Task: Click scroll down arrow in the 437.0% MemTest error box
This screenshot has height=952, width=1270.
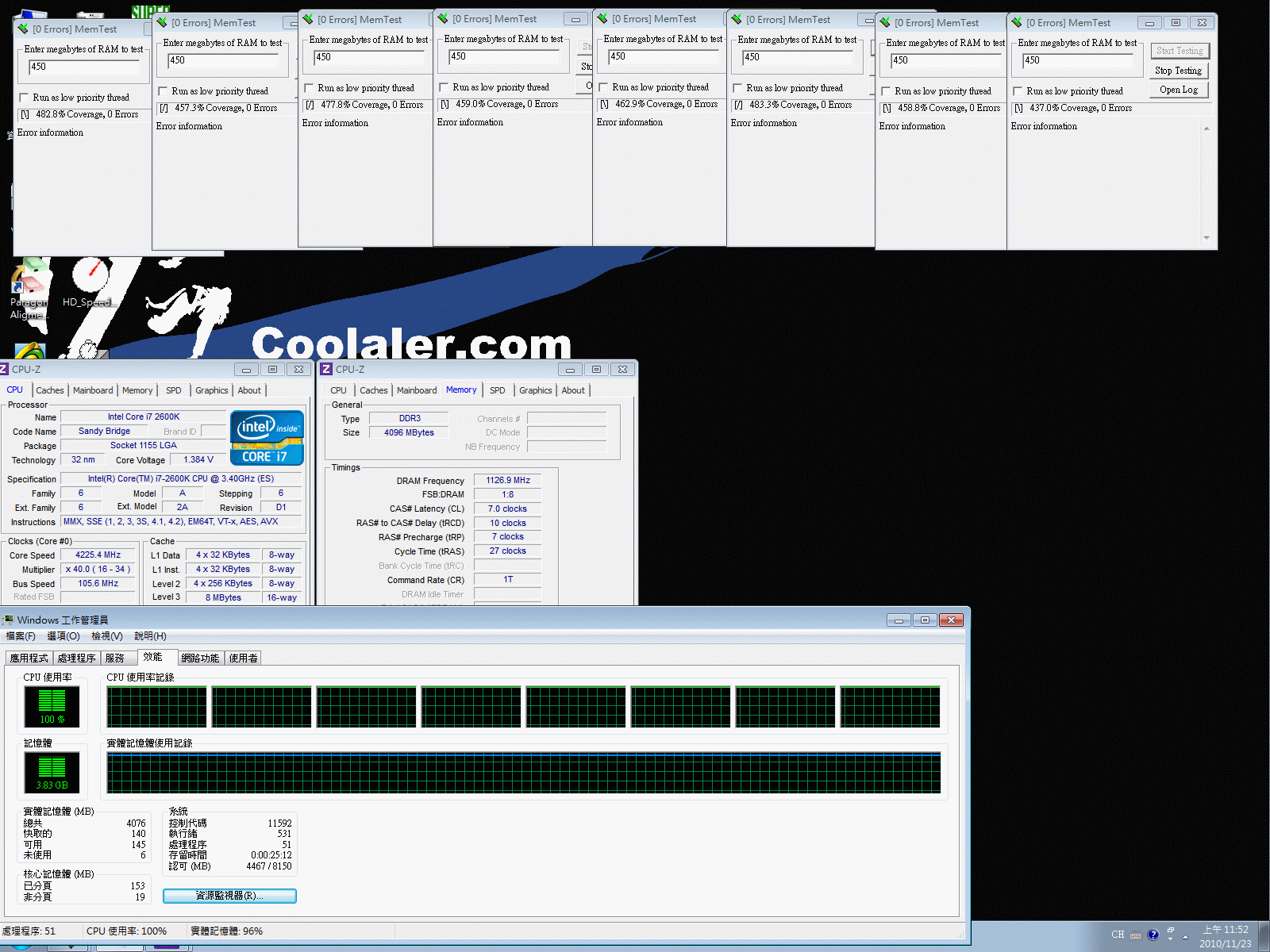Action: [x=1206, y=237]
